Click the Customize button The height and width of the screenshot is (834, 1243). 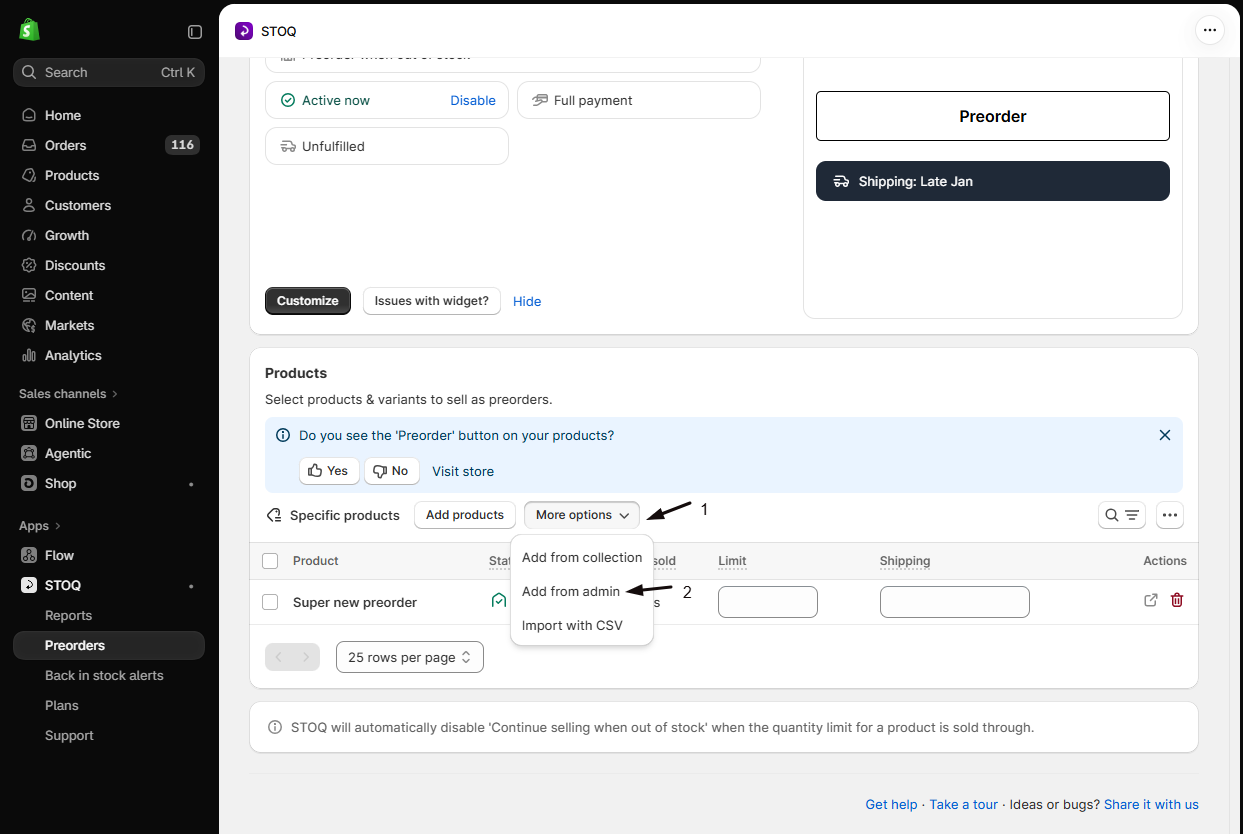308,301
